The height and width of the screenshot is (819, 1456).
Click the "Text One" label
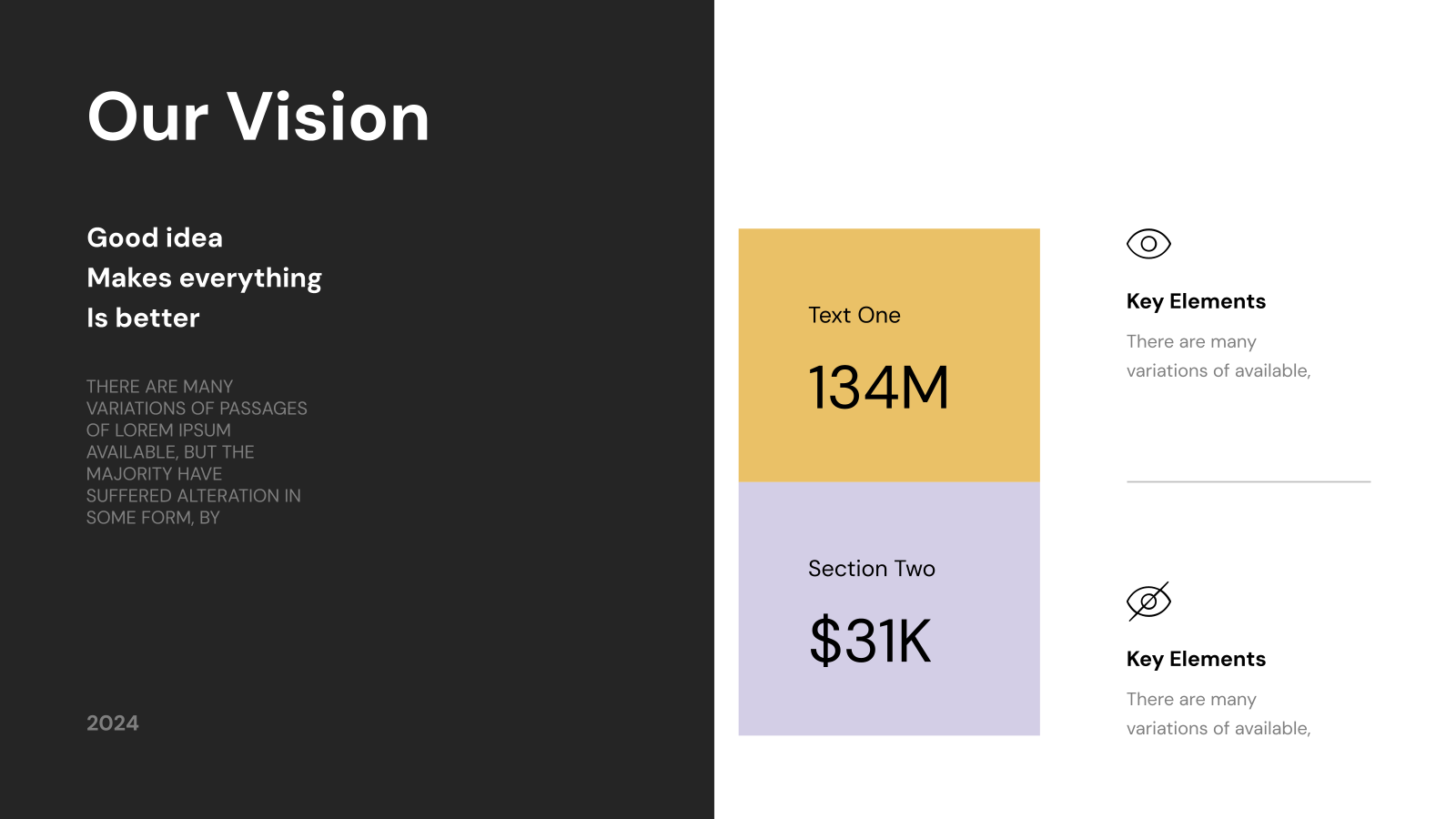[854, 315]
